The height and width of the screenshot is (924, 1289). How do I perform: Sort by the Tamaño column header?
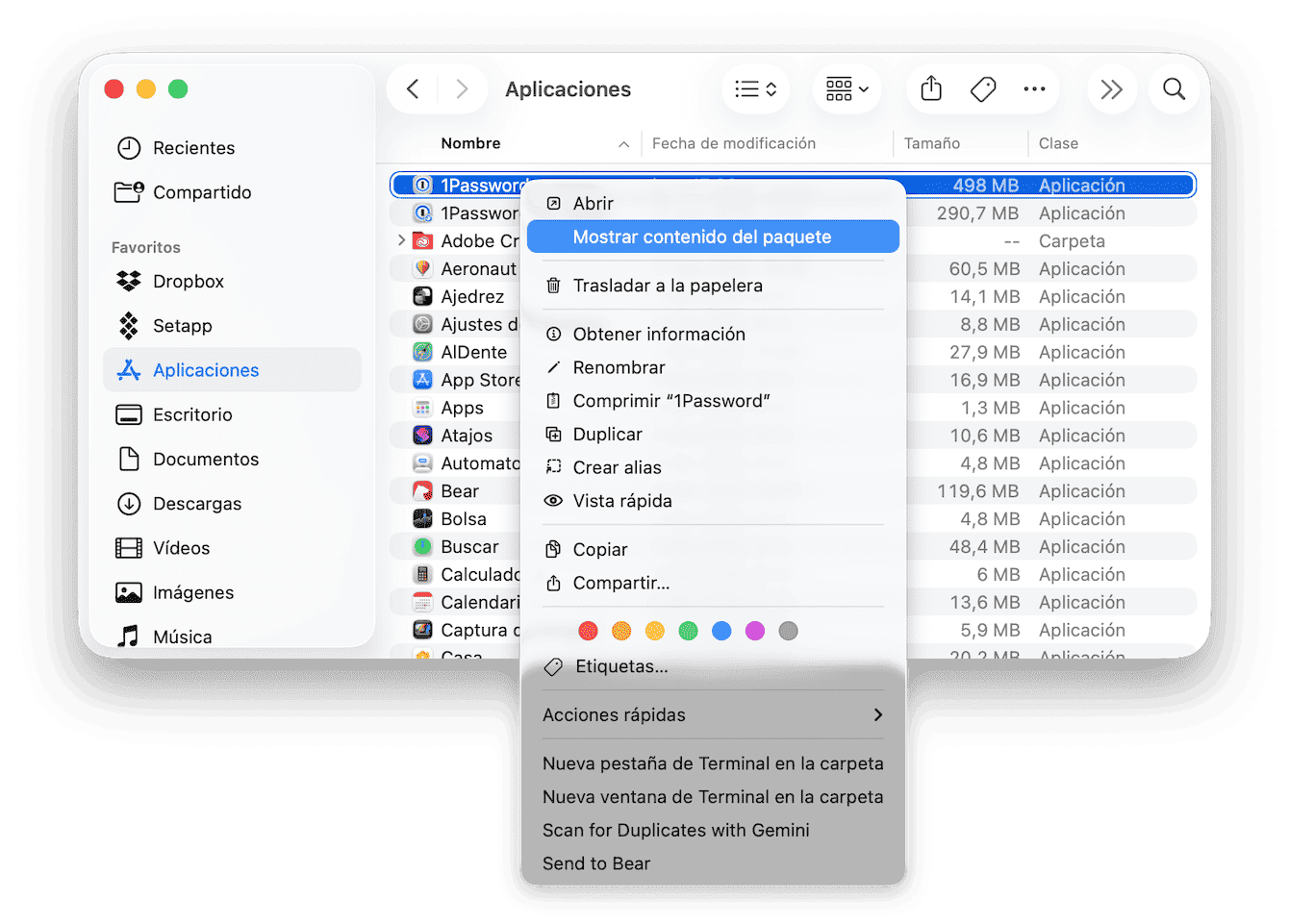(x=932, y=143)
